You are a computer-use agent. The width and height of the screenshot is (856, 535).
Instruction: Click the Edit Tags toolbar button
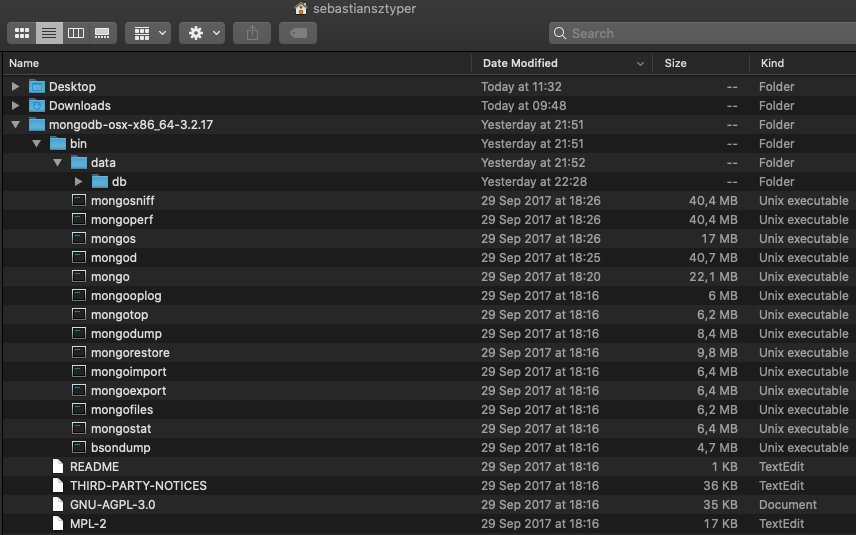298,33
